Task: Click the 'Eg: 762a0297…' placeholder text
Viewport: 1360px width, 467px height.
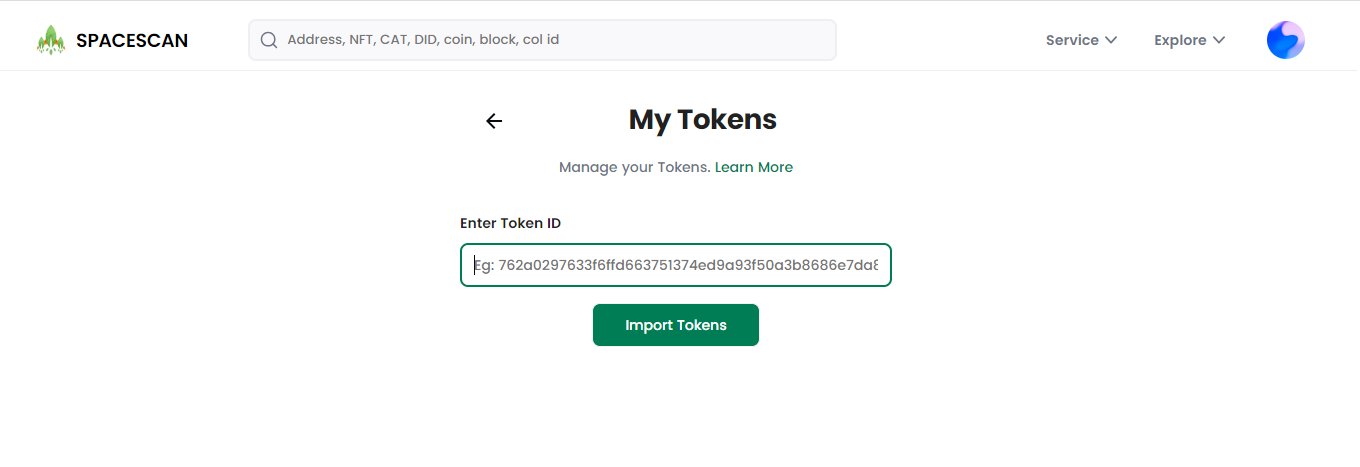Action: [x=676, y=266]
